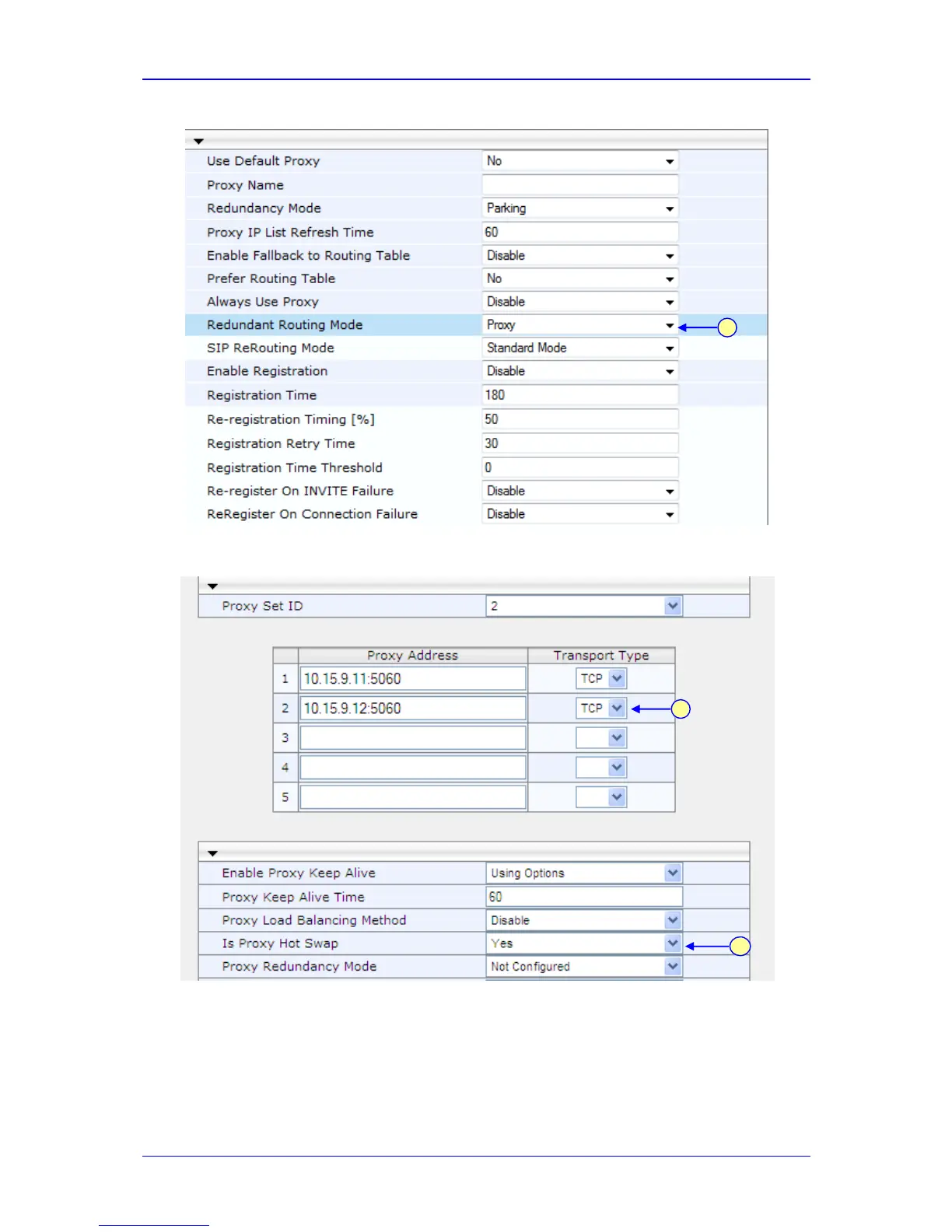Open the Enable Registration dropdown
This screenshot has height=1232, width=952.
[580, 371]
